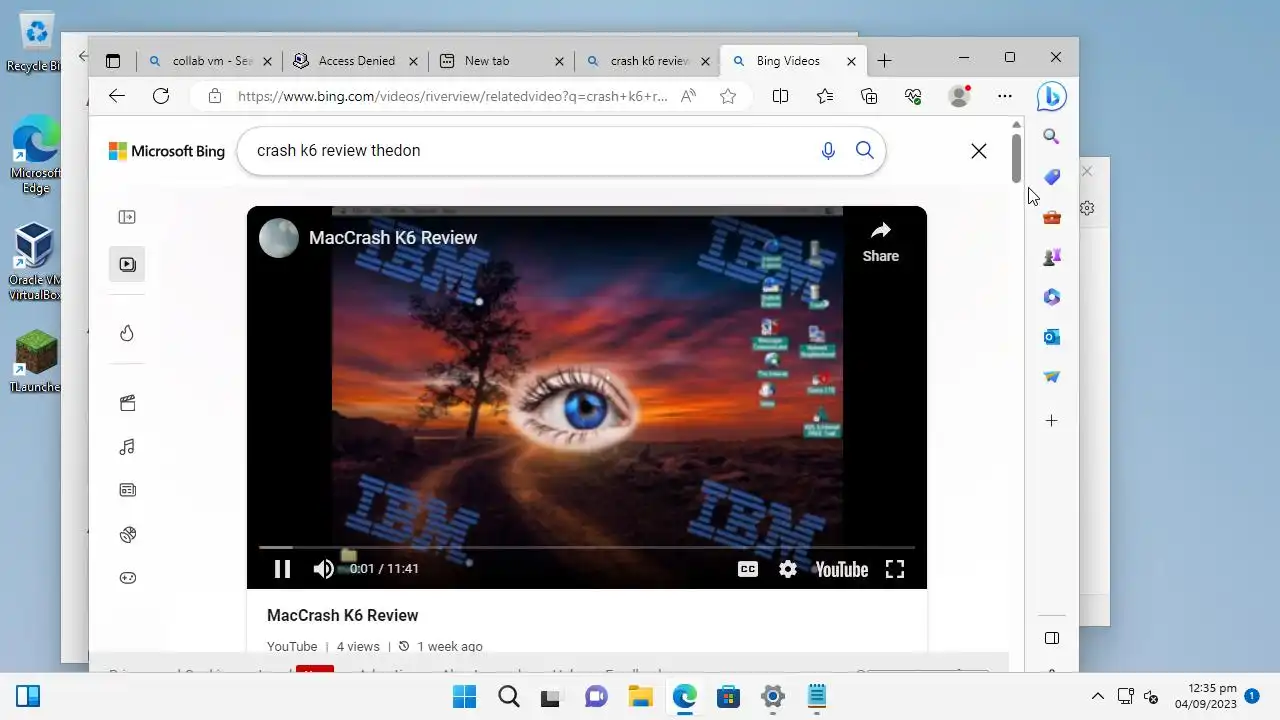Close the Bing Videos tab
This screenshot has width=1280, height=720.
[851, 61]
